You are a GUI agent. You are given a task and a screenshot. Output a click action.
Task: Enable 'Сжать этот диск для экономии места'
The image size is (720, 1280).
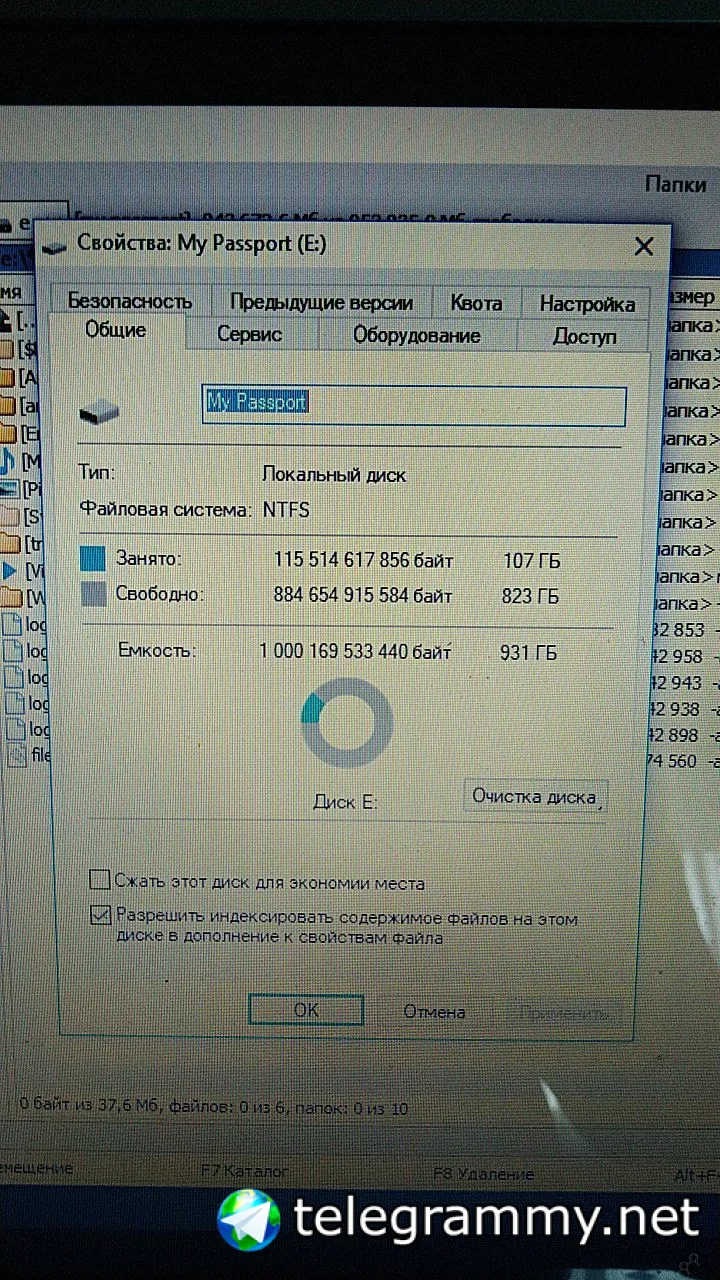99,881
